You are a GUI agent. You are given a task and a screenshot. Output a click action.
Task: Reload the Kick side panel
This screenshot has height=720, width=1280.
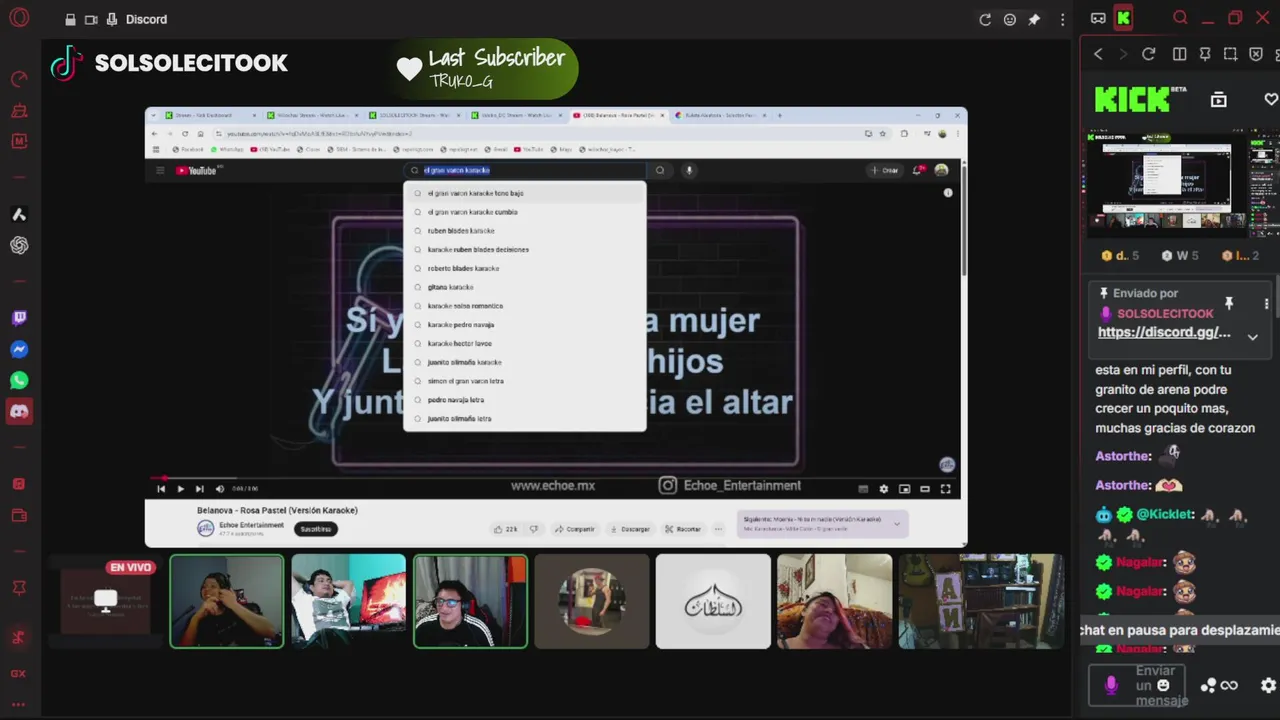click(1148, 54)
